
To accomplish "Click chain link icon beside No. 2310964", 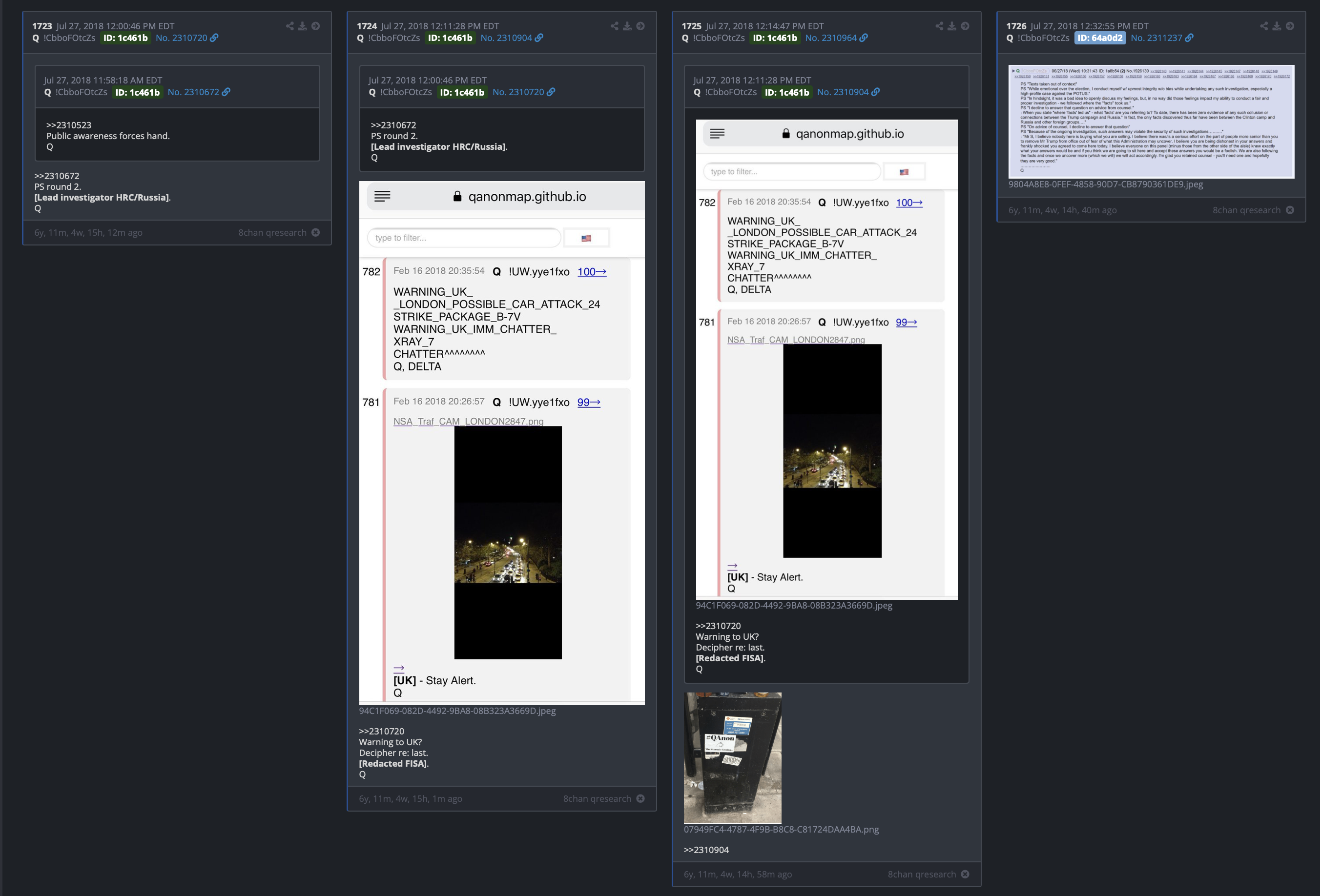I will [x=864, y=38].
